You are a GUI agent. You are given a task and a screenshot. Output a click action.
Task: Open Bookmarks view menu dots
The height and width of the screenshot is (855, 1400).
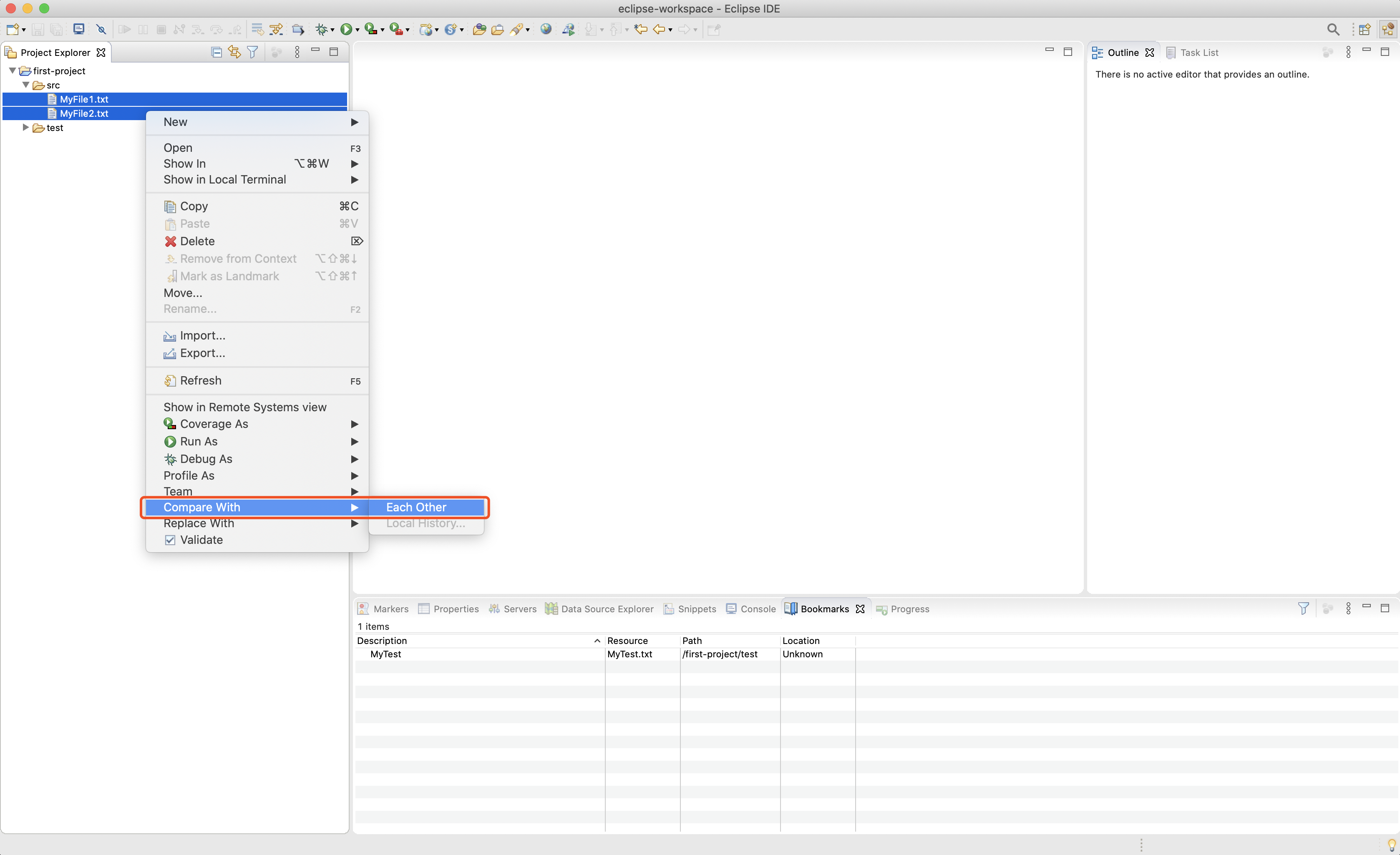1348,609
